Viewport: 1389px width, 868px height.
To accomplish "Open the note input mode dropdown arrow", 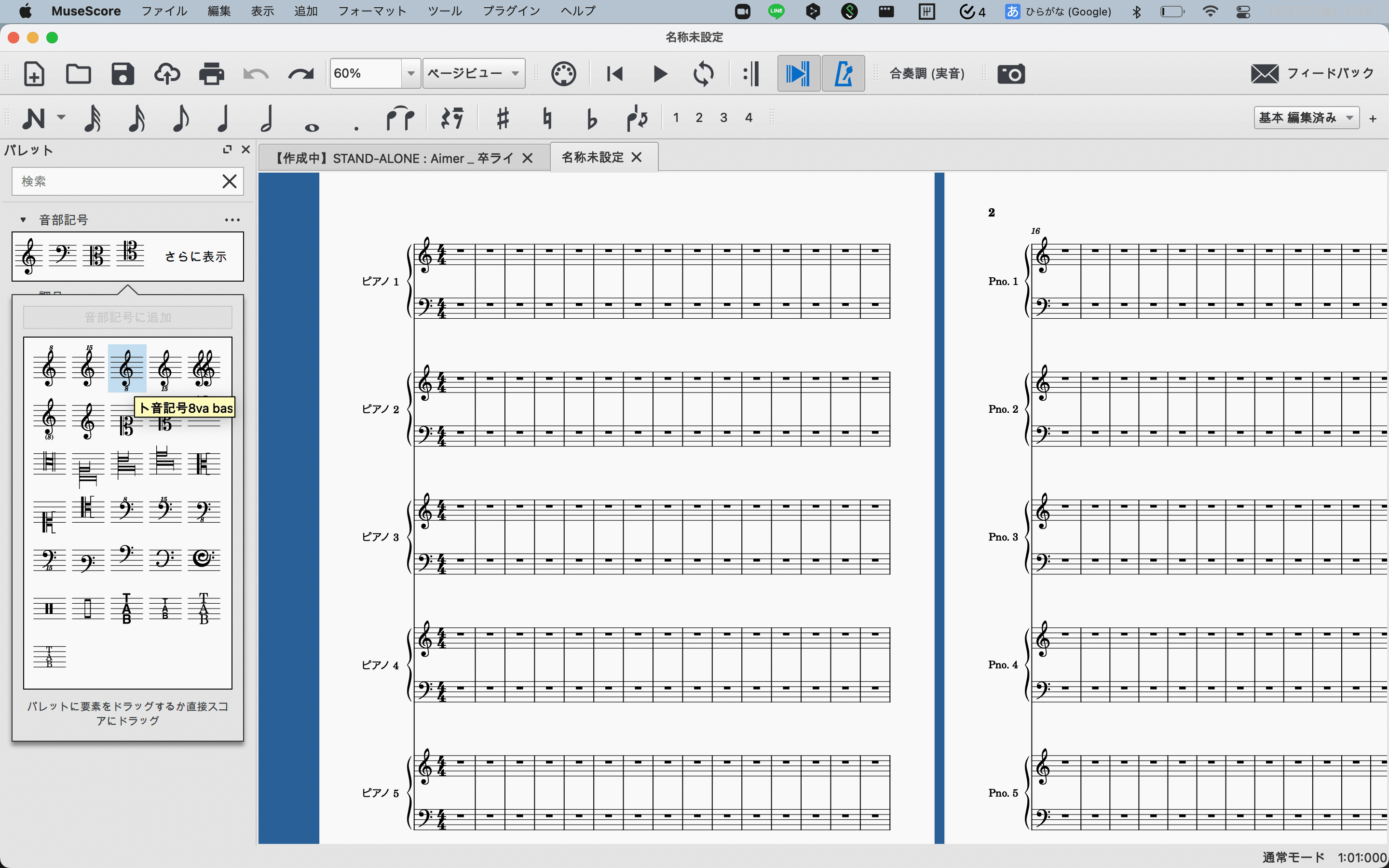I will [61, 118].
